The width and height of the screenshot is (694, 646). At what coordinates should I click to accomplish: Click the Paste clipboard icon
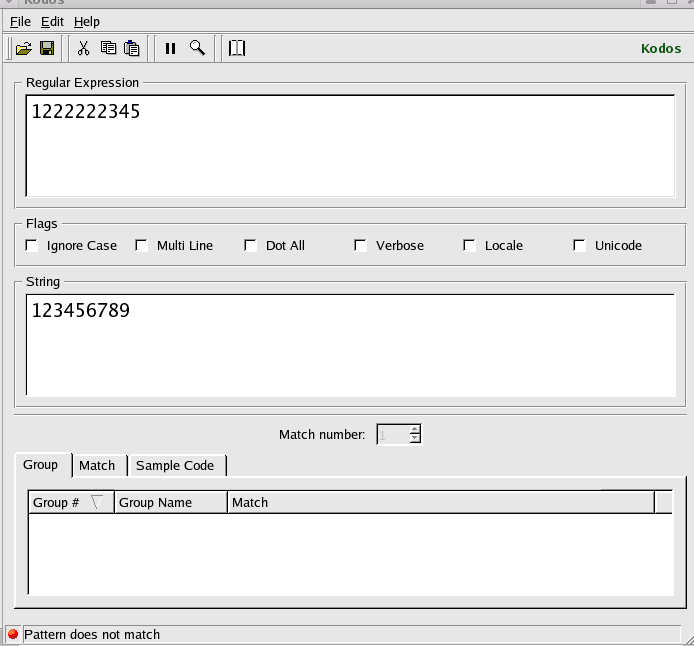pyautogui.click(x=131, y=48)
